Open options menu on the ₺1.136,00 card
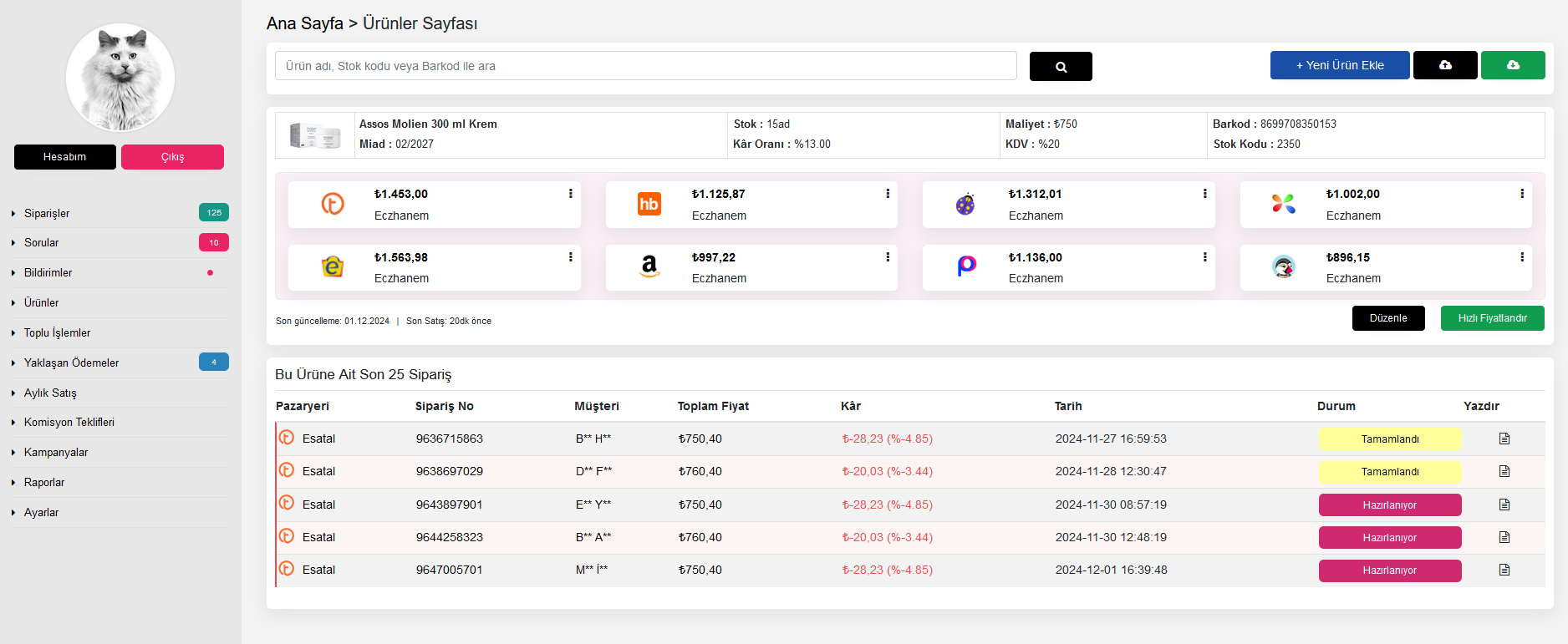This screenshot has height=644, width=1568. click(1204, 257)
